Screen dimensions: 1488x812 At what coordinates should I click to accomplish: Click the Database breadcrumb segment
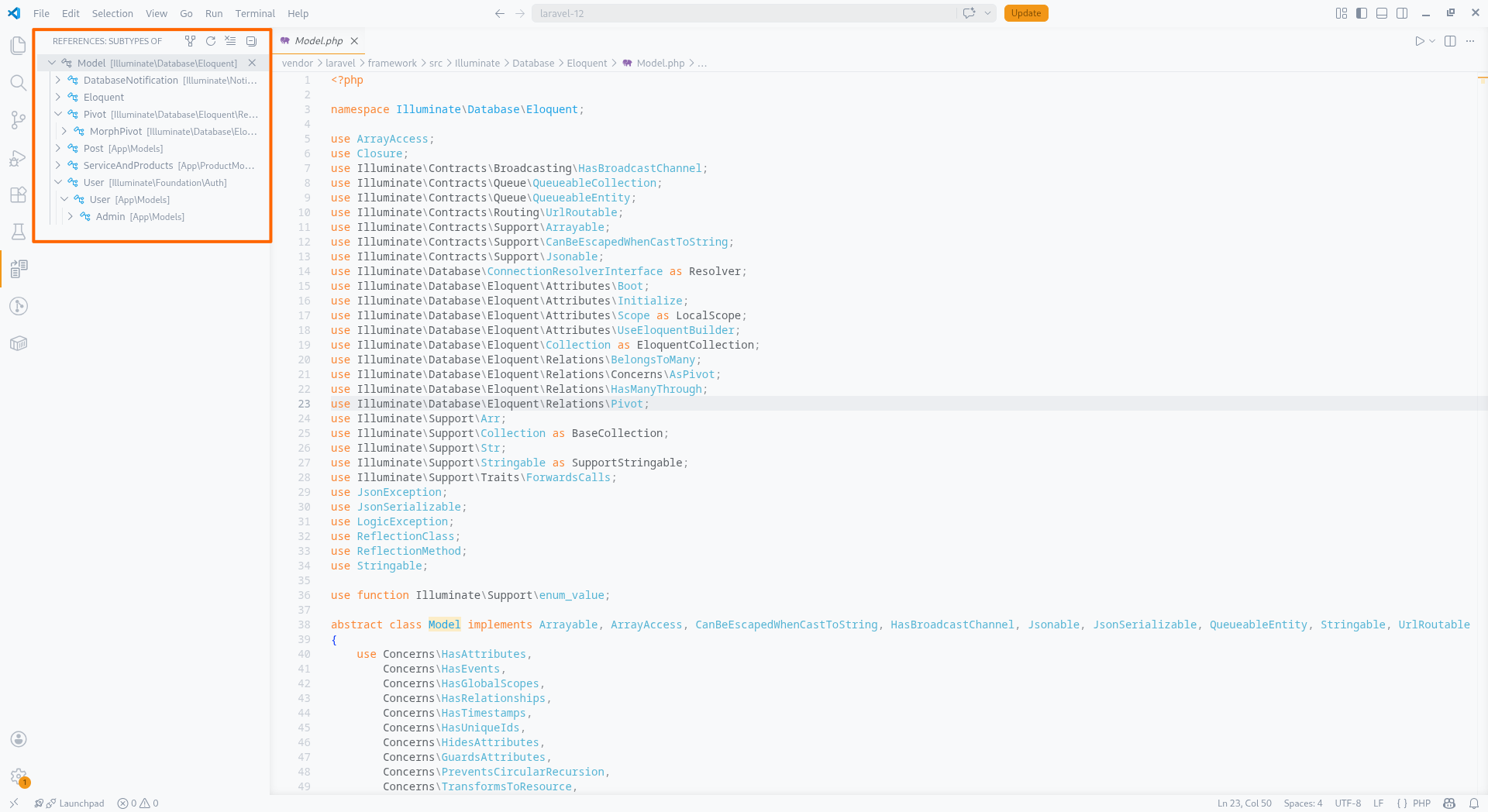click(x=533, y=64)
